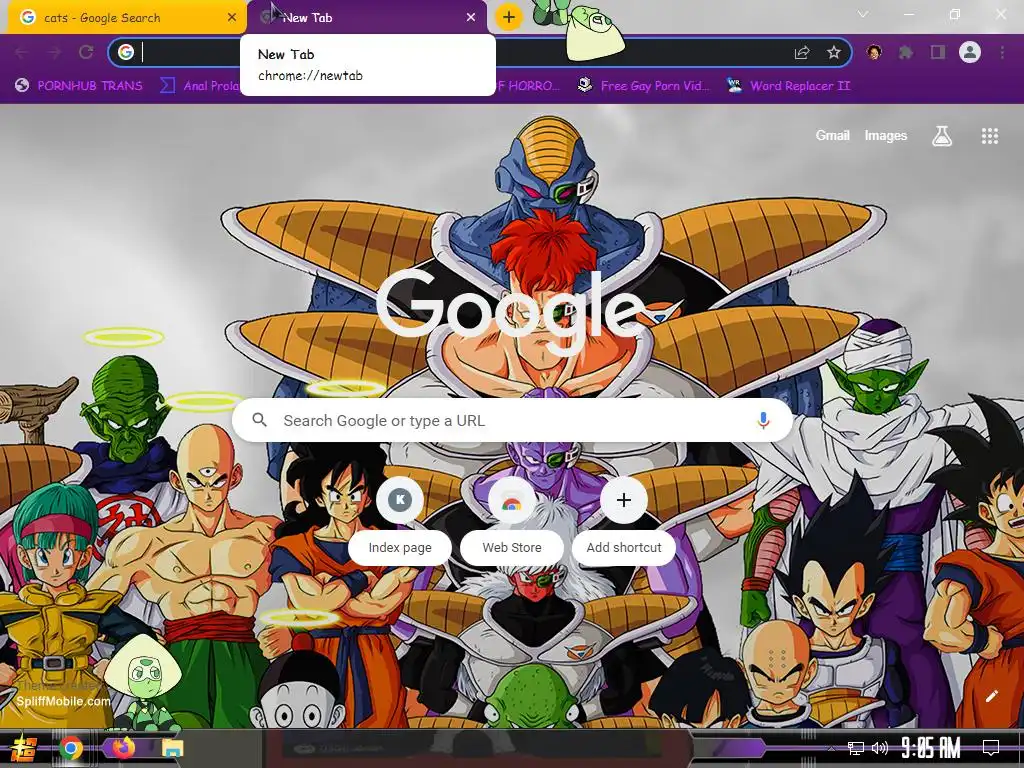
Task: Launch Firefox from the taskbar
Action: 122,748
